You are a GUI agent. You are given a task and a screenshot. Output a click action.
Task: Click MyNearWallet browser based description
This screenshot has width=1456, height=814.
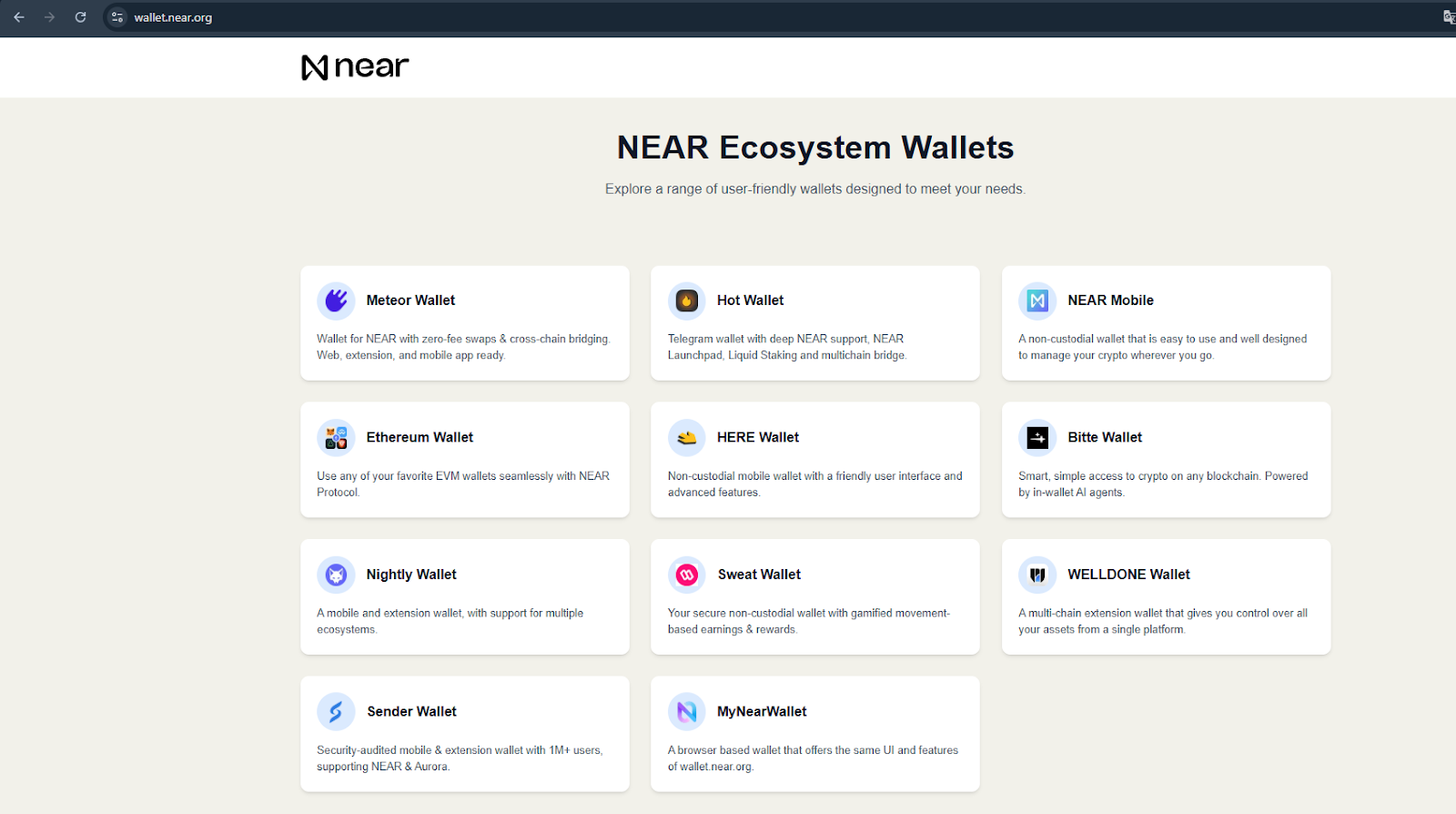pyautogui.click(x=813, y=758)
